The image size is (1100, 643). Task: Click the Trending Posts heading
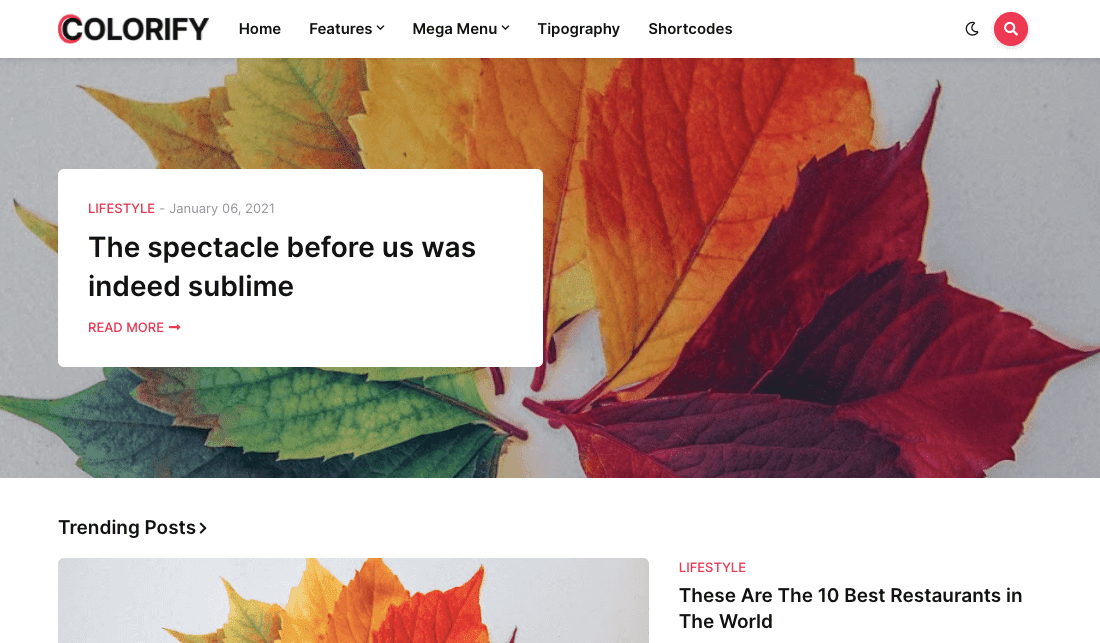[x=127, y=527]
